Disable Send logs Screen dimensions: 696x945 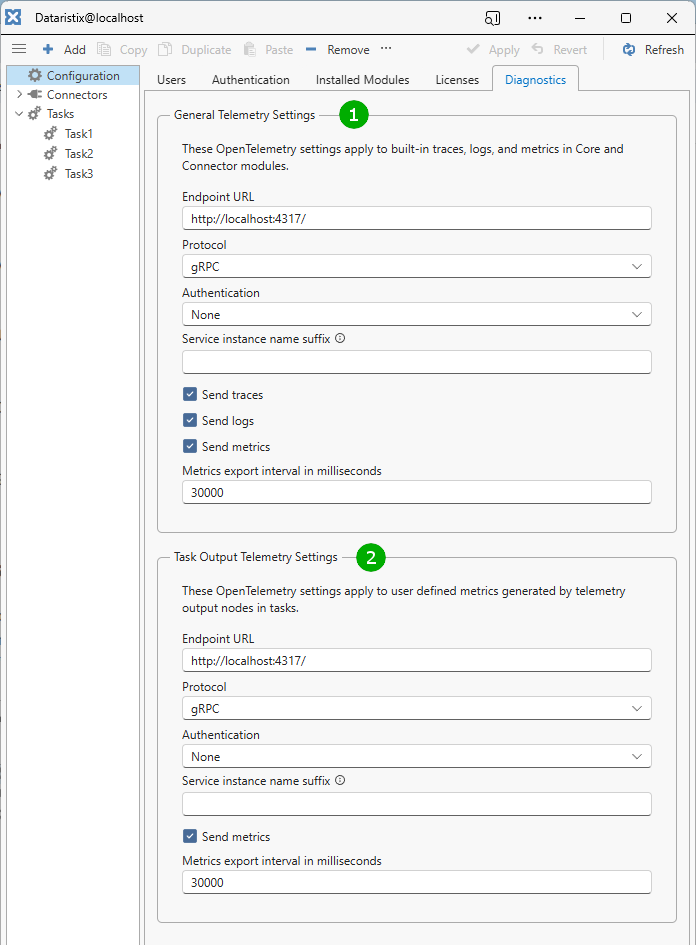click(189, 420)
